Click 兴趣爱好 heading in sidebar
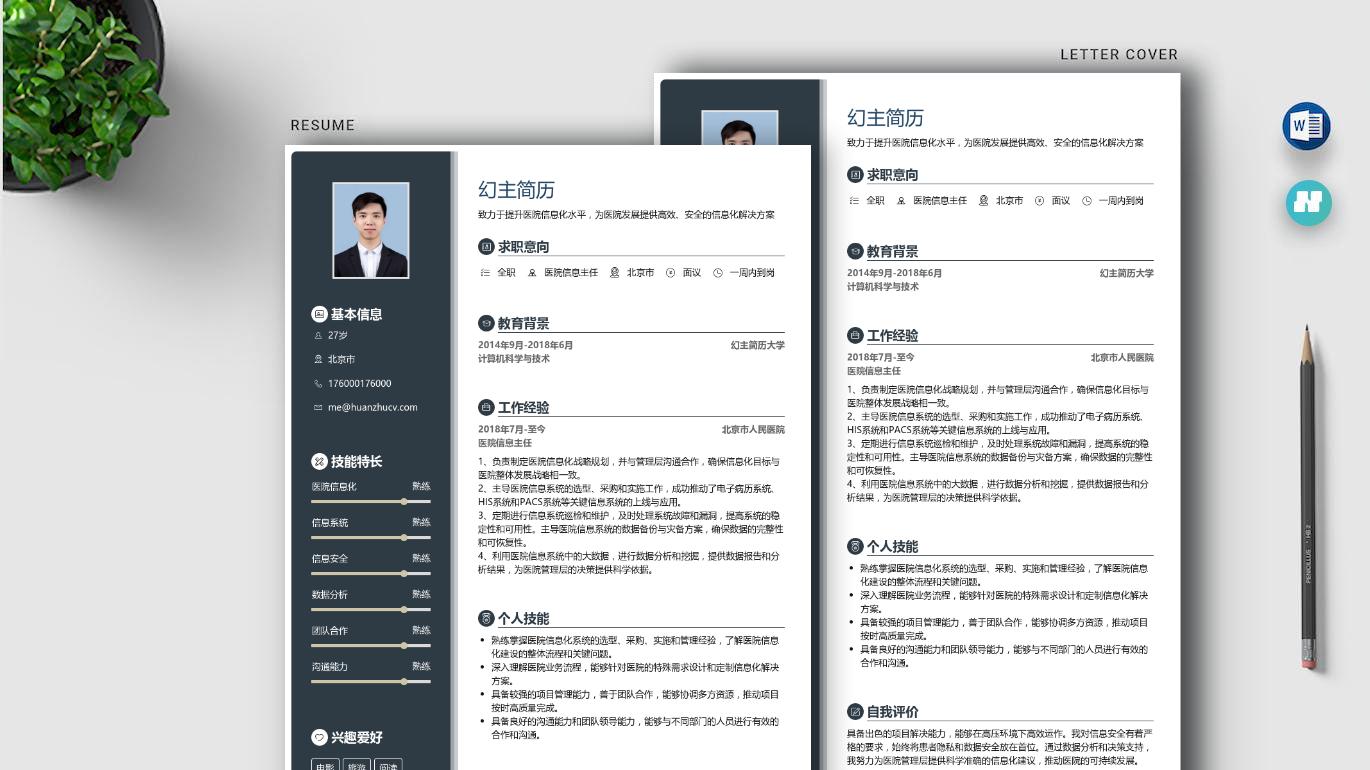Image resolution: width=1370 pixels, height=770 pixels. coord(357,737)
